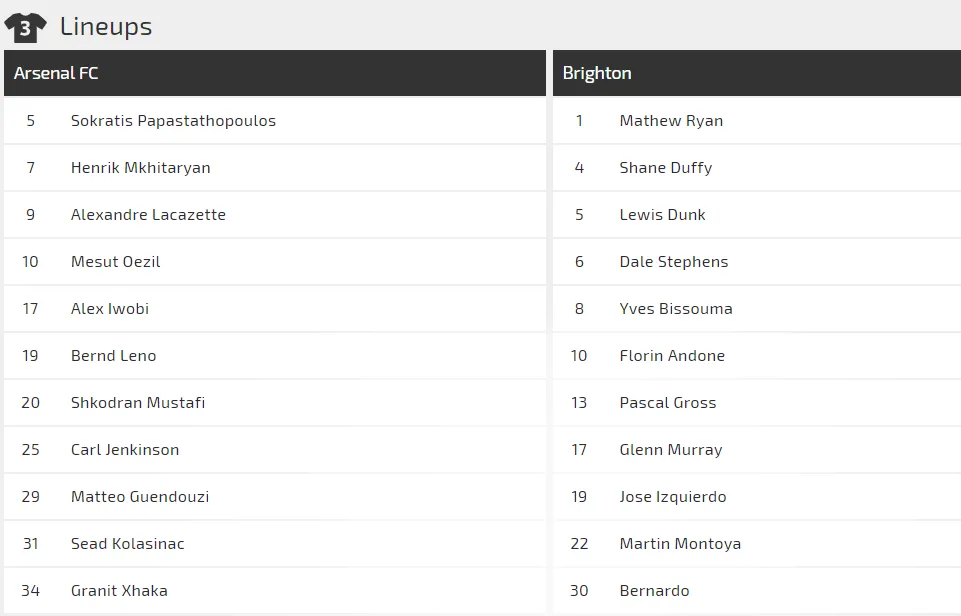This screenshot has width=961, height=616.
Task: Select the Arsenal FC column header
Action: 56,73
